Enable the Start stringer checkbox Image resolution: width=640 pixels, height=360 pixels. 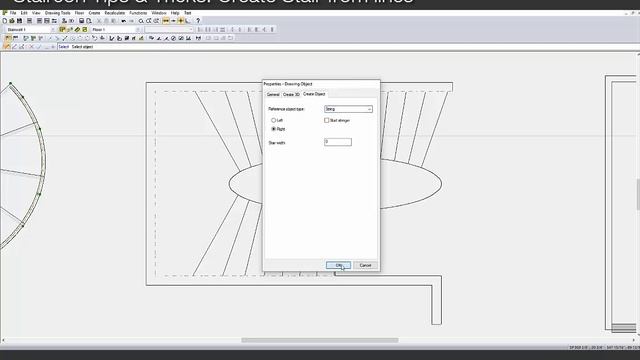tap(327, 120)
